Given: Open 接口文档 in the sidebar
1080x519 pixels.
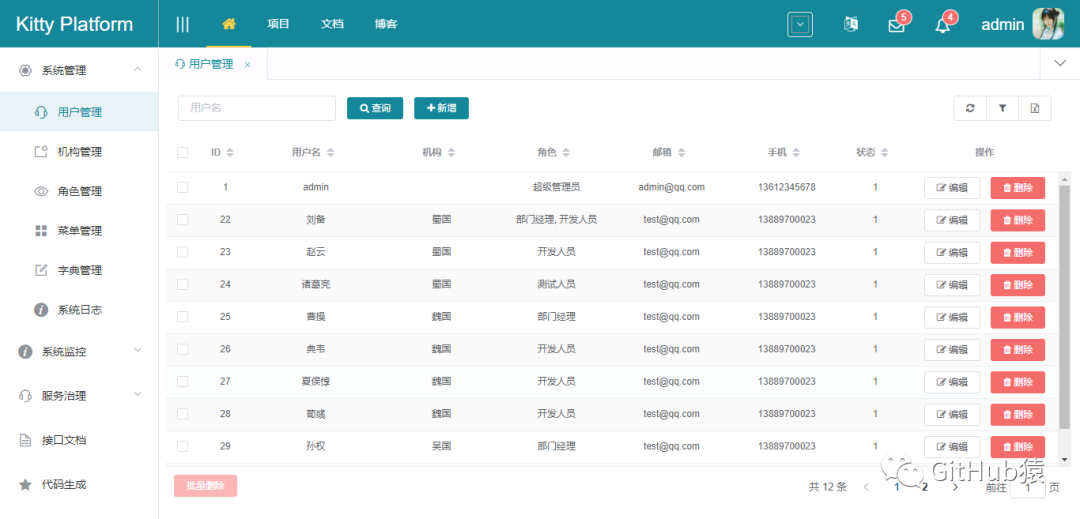Looking at the screenshot, I should pos(79,440).
